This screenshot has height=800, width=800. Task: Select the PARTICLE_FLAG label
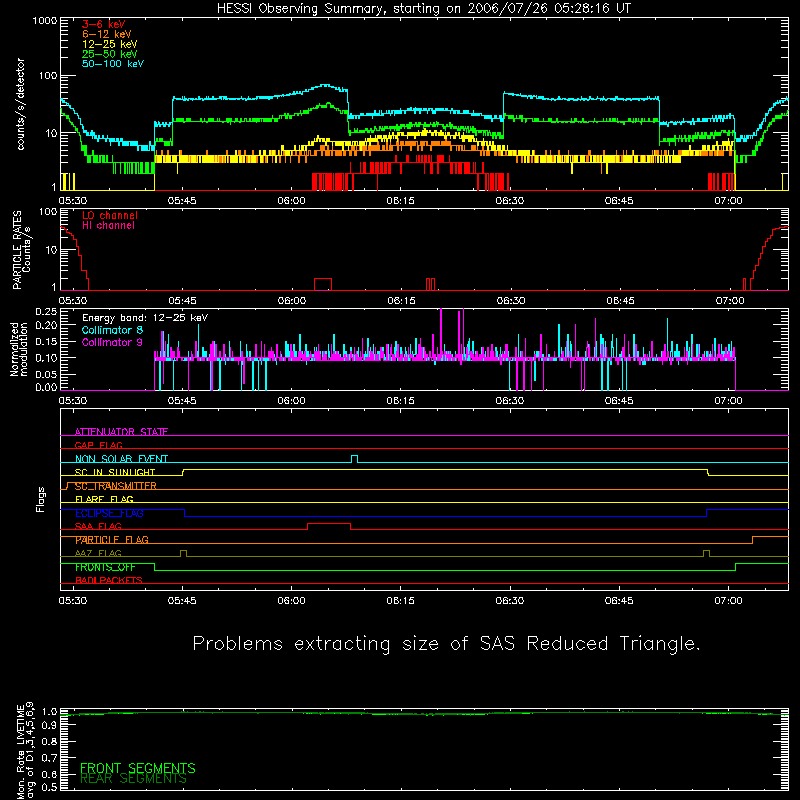tap(112, 540)
